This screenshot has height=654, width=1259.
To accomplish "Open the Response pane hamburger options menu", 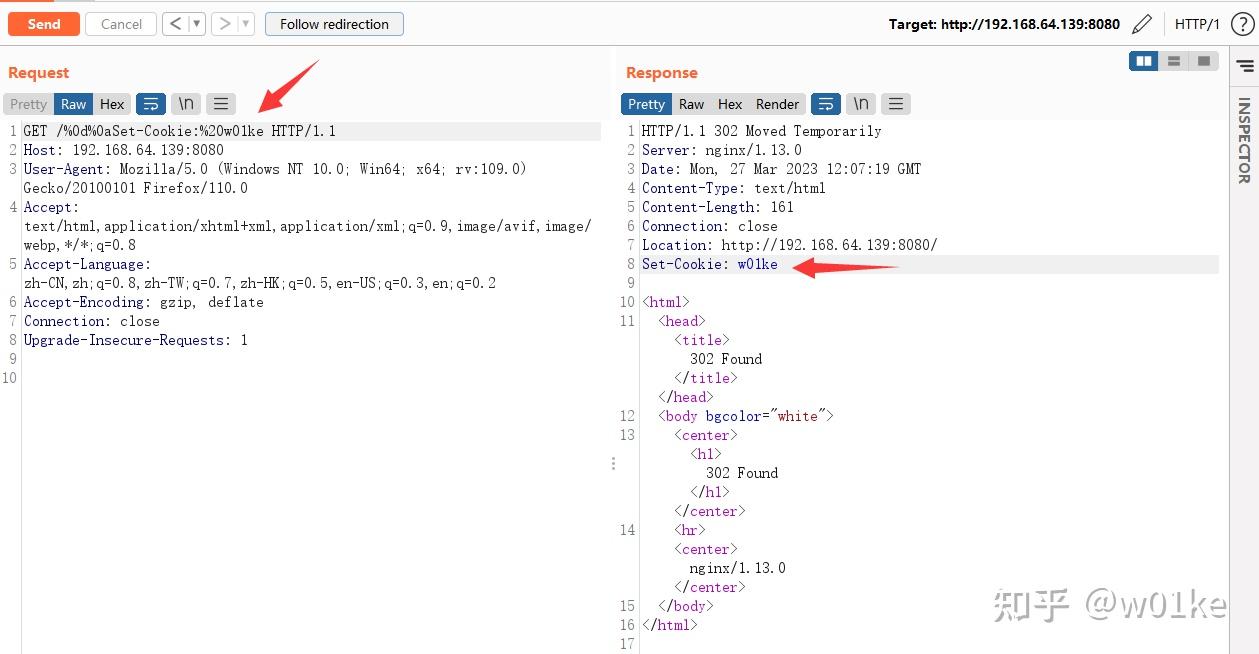I will [x=896, y=104].
